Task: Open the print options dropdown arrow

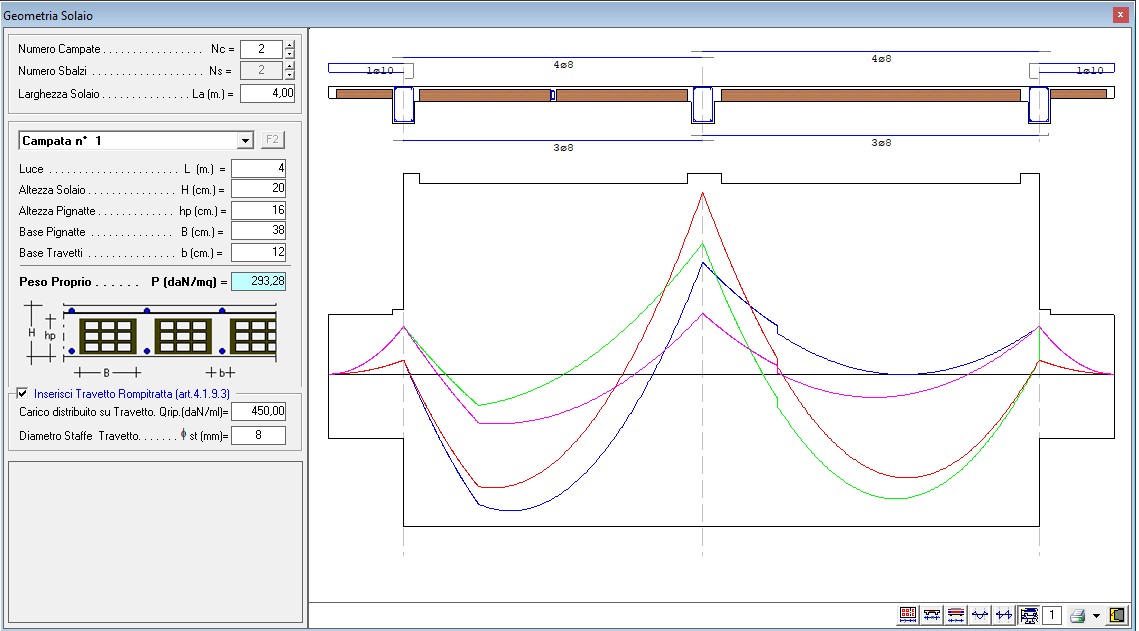Action: pos(1096,616)
